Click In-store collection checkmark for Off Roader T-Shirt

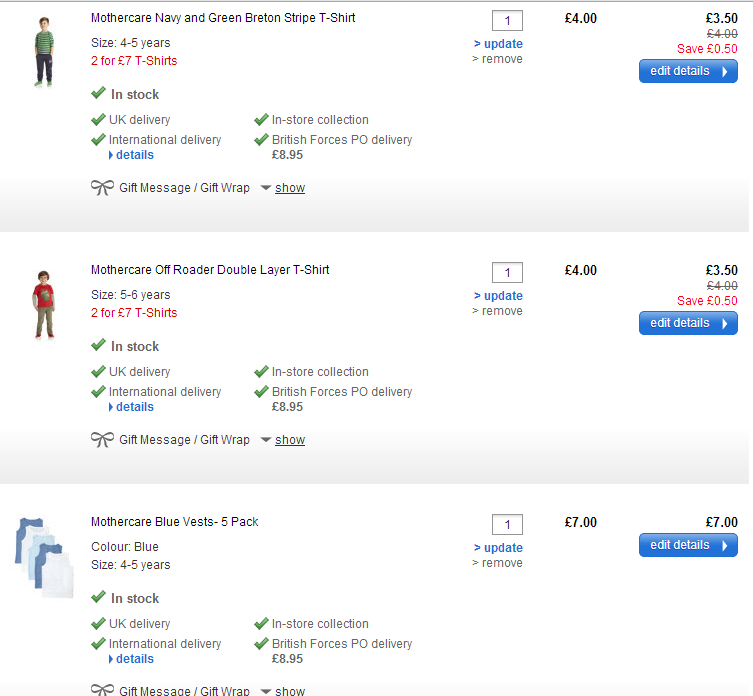click(x=261, y=371)
